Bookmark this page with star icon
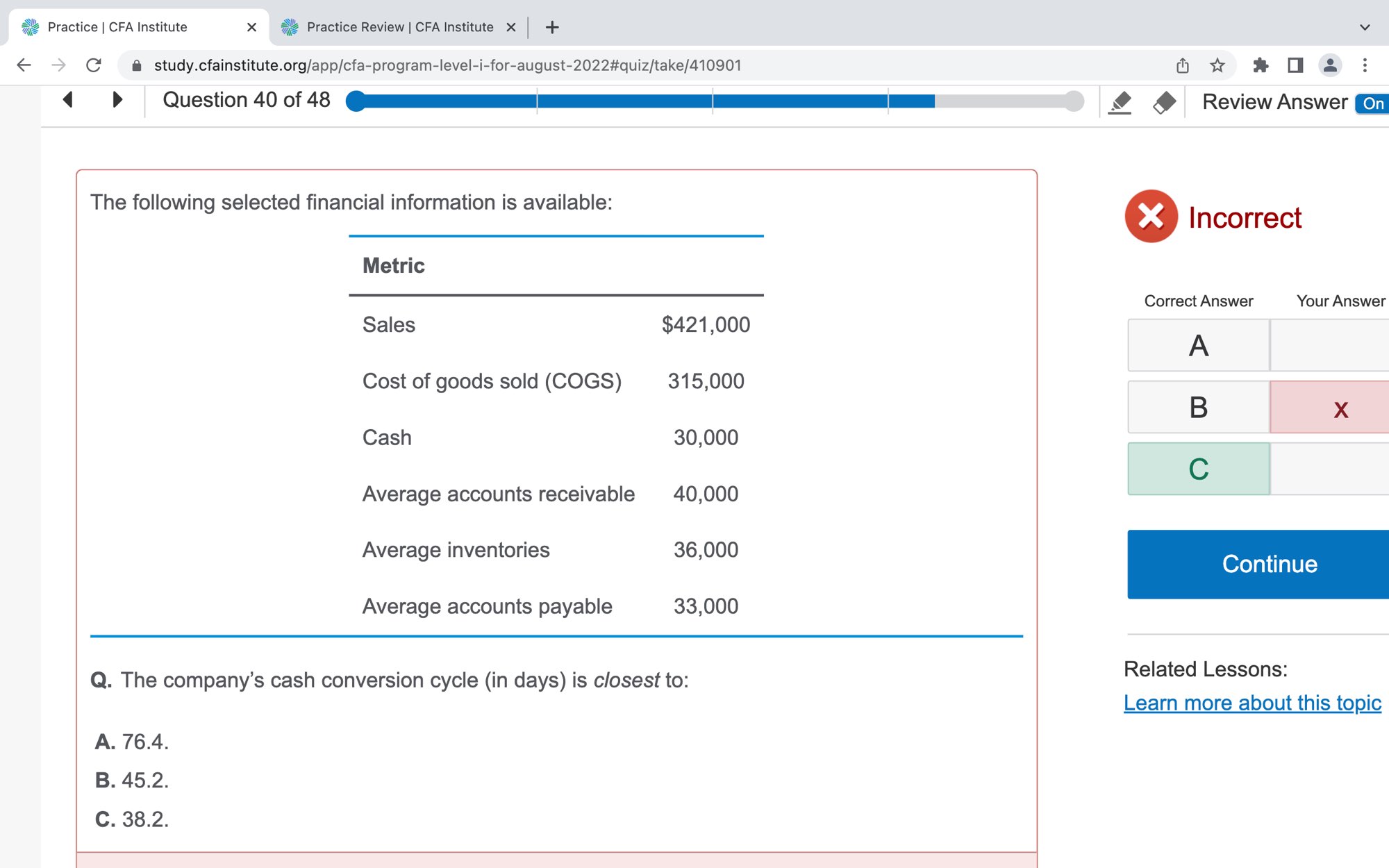The height and width of the screenshot is (868, 1389). pyautogui.click(x=1217, y=65)
